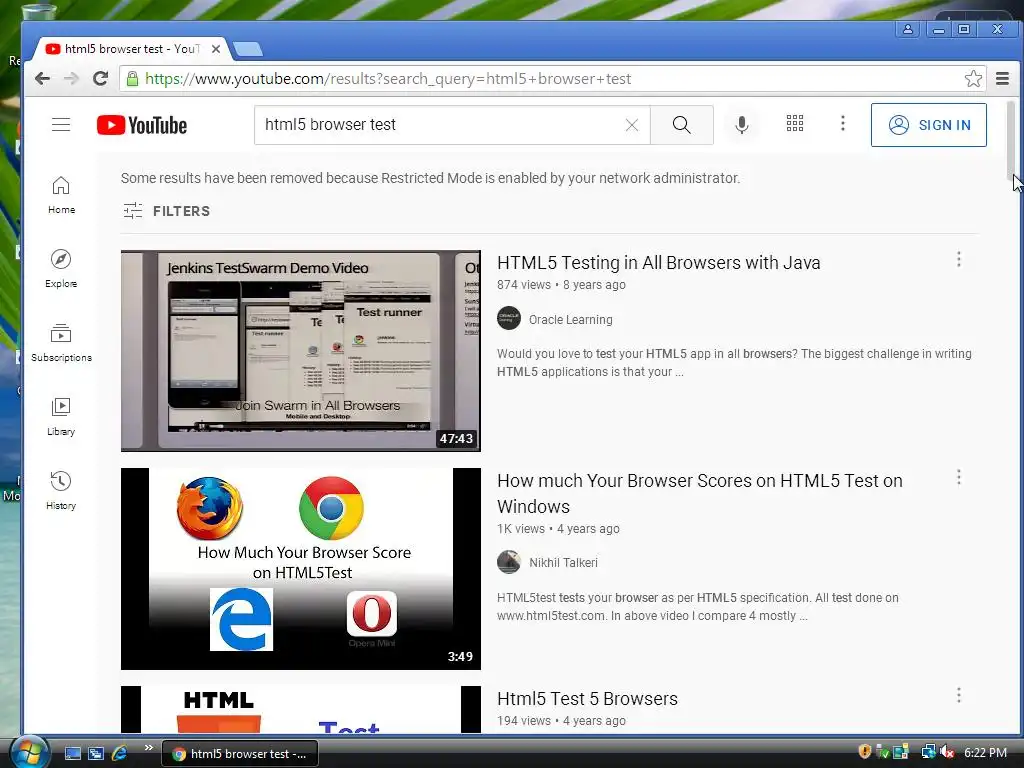Click the magnifier search button
This screenshot has width=1024, height=768.
682,125
